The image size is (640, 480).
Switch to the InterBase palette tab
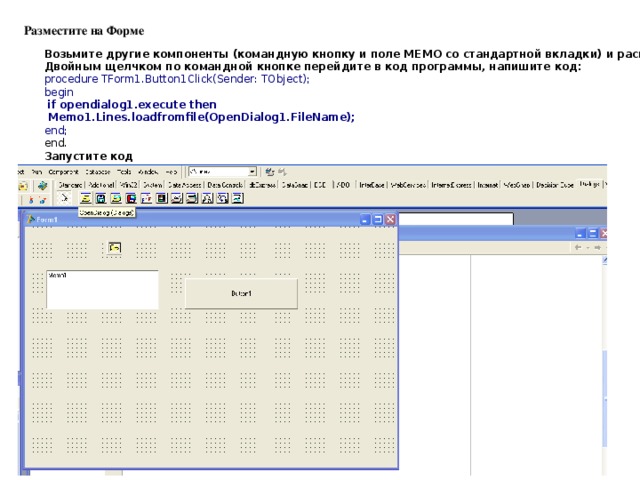point(372,185)
